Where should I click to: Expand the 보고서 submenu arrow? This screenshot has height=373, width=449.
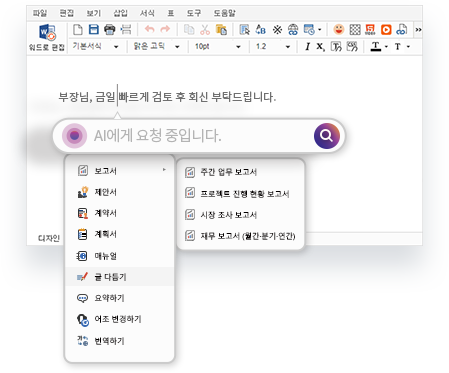(164, 170)
